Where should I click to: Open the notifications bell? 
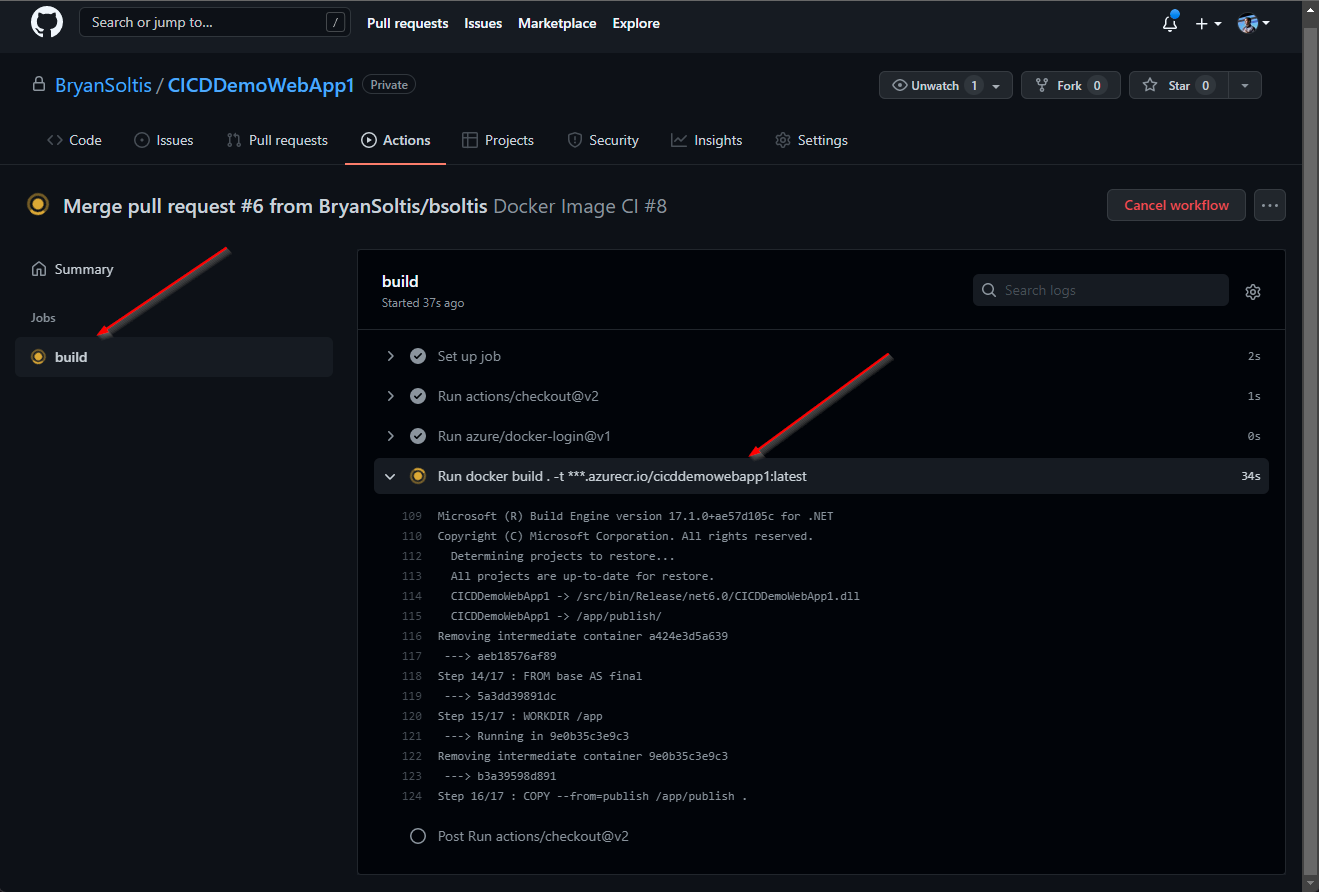tap(1169, 23)
